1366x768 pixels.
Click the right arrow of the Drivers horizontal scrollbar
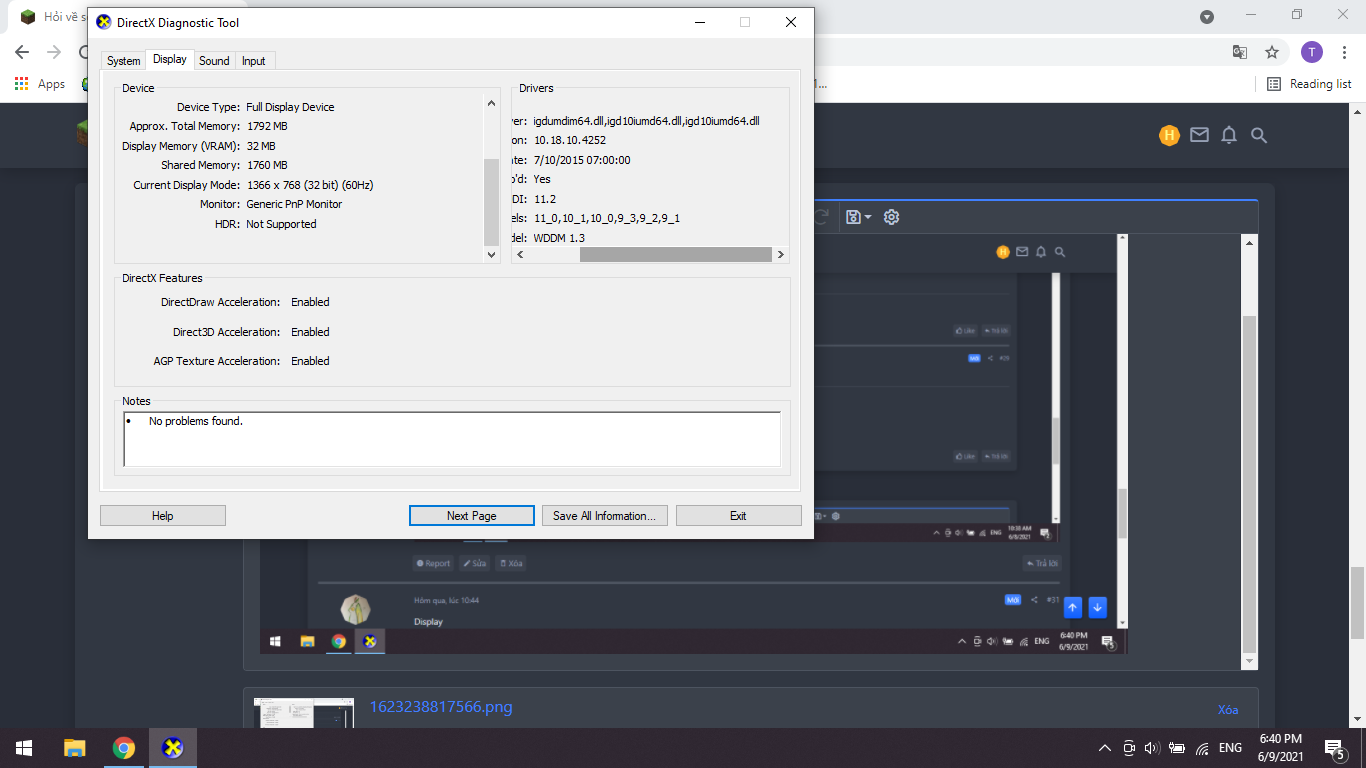781,255
